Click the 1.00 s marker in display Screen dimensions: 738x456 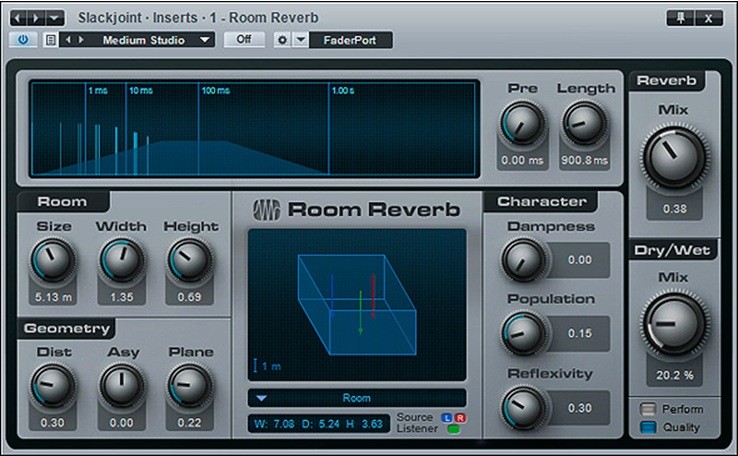click(343, 90)
